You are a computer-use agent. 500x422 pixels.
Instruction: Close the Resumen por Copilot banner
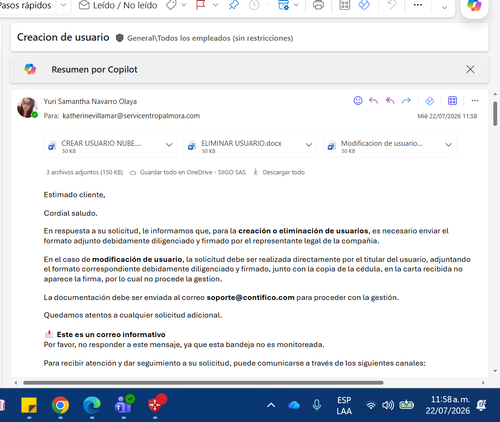pos(470,69)
